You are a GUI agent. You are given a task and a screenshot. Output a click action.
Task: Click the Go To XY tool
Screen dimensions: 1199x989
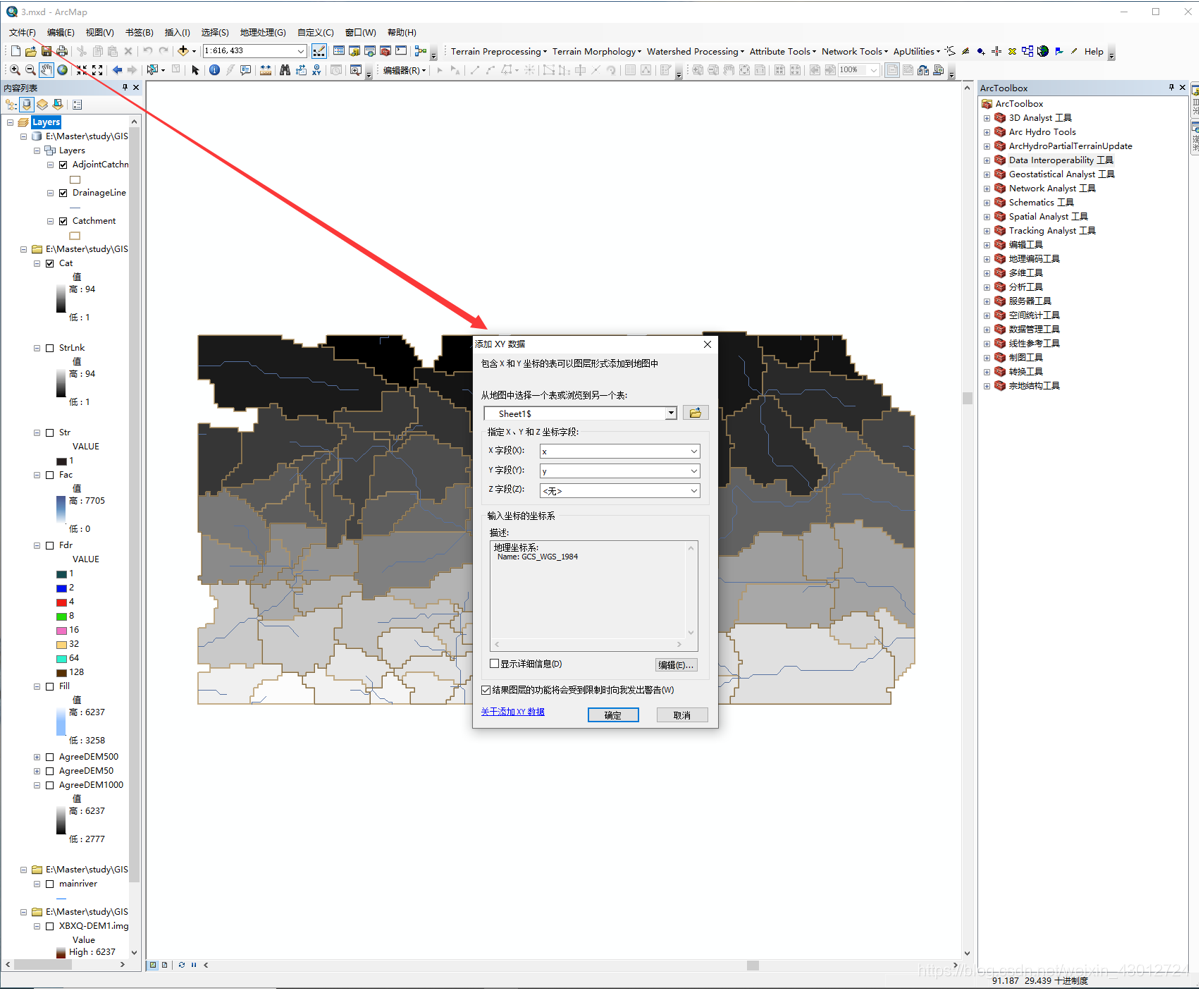pyautogui.click(x=317, y=70)
